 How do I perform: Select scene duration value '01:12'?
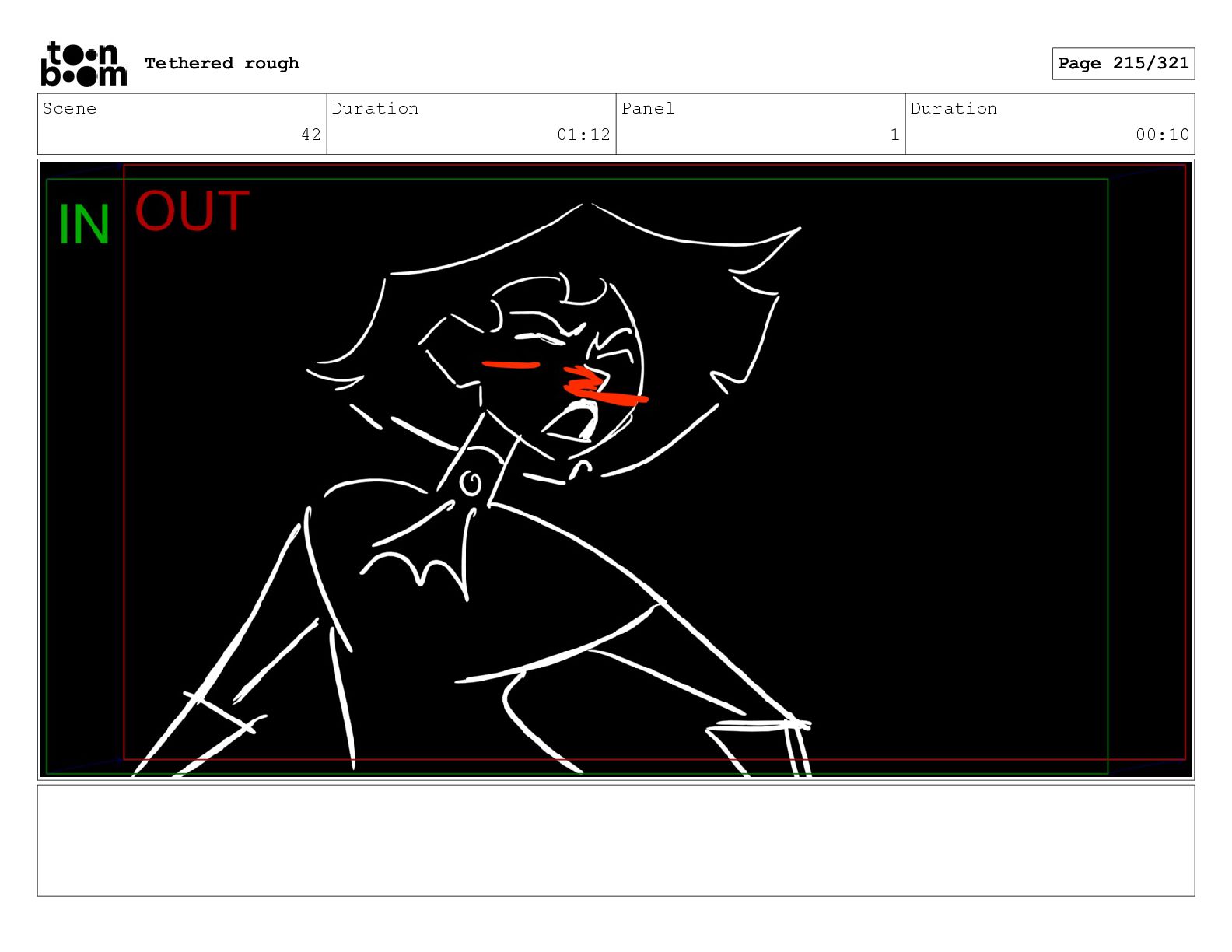coord(583,135)
